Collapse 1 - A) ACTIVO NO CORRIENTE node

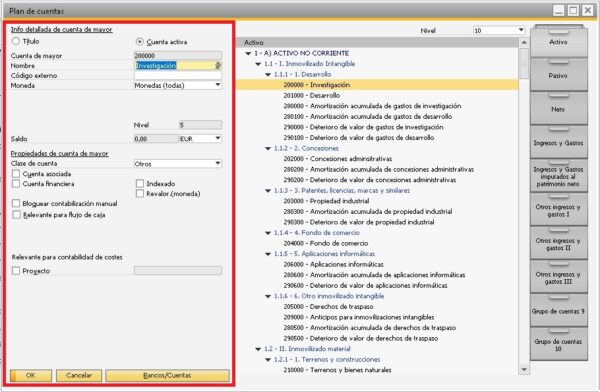[248, 53]
